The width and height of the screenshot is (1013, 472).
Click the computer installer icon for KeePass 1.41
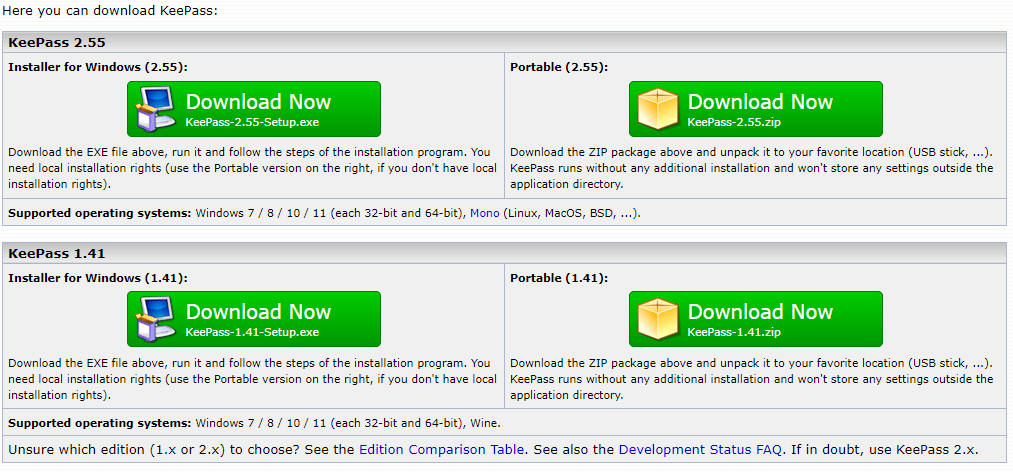pos(156,319)
